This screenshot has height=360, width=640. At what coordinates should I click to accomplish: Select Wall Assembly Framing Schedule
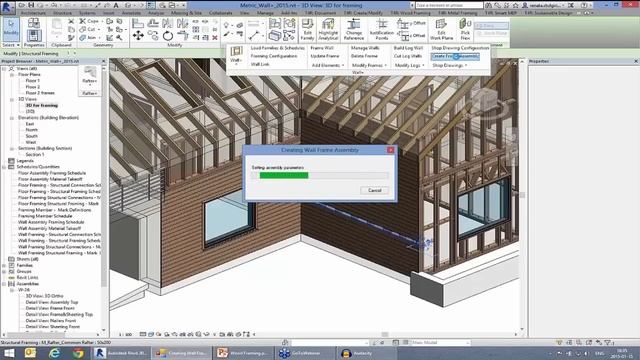tap(51, 222)
